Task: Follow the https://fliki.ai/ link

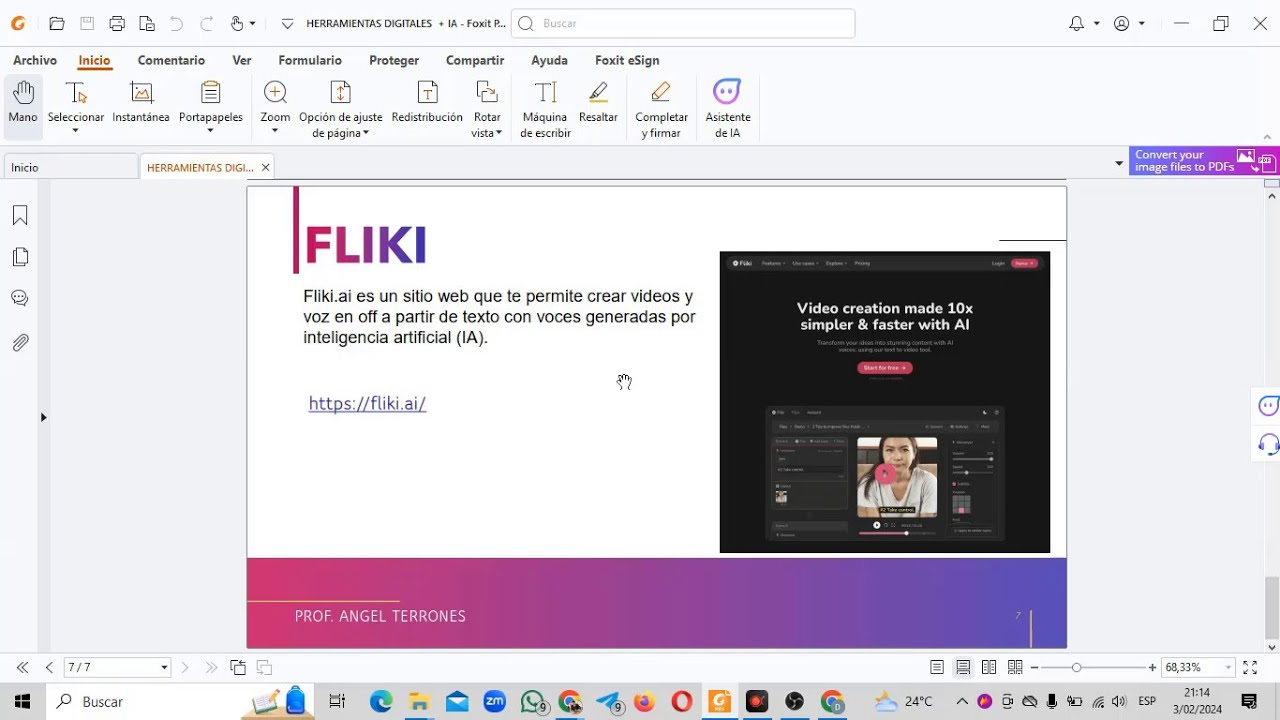Action: (367, 404)
